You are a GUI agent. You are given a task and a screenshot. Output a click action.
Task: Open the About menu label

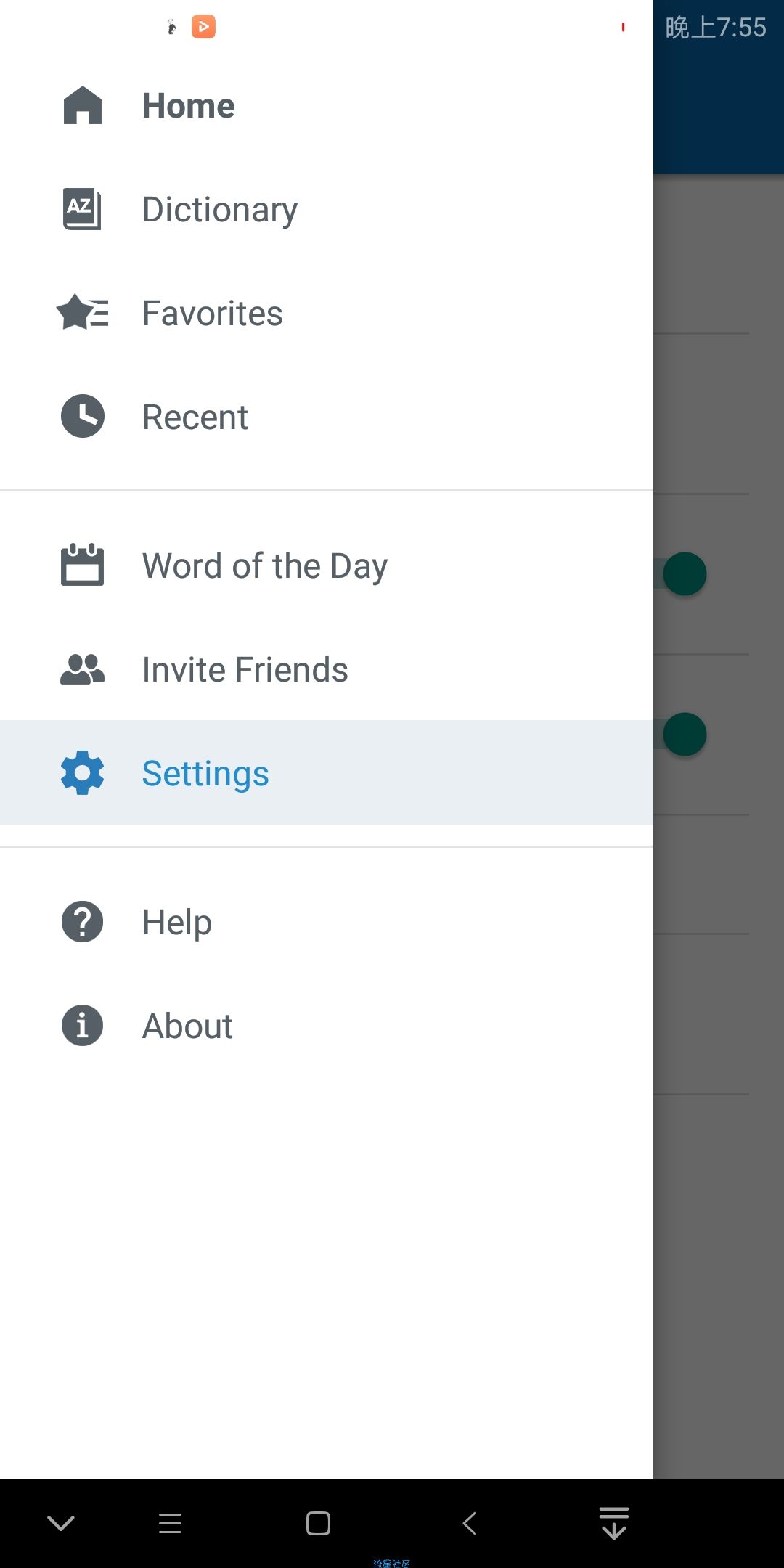point(187,1026)
